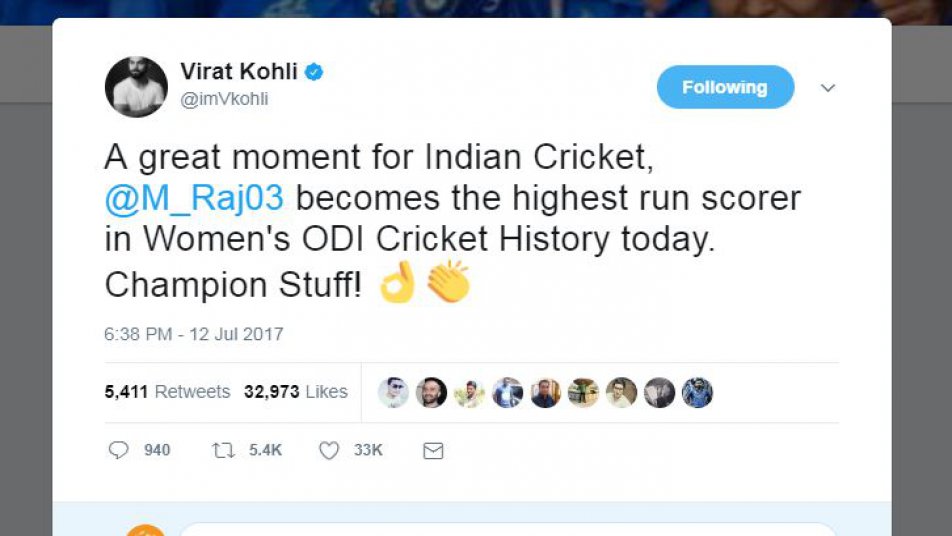Screen dimensions: 952x536
Task: Click the 33K likes count
Action: pyautogui.click(x=368, y=451)
